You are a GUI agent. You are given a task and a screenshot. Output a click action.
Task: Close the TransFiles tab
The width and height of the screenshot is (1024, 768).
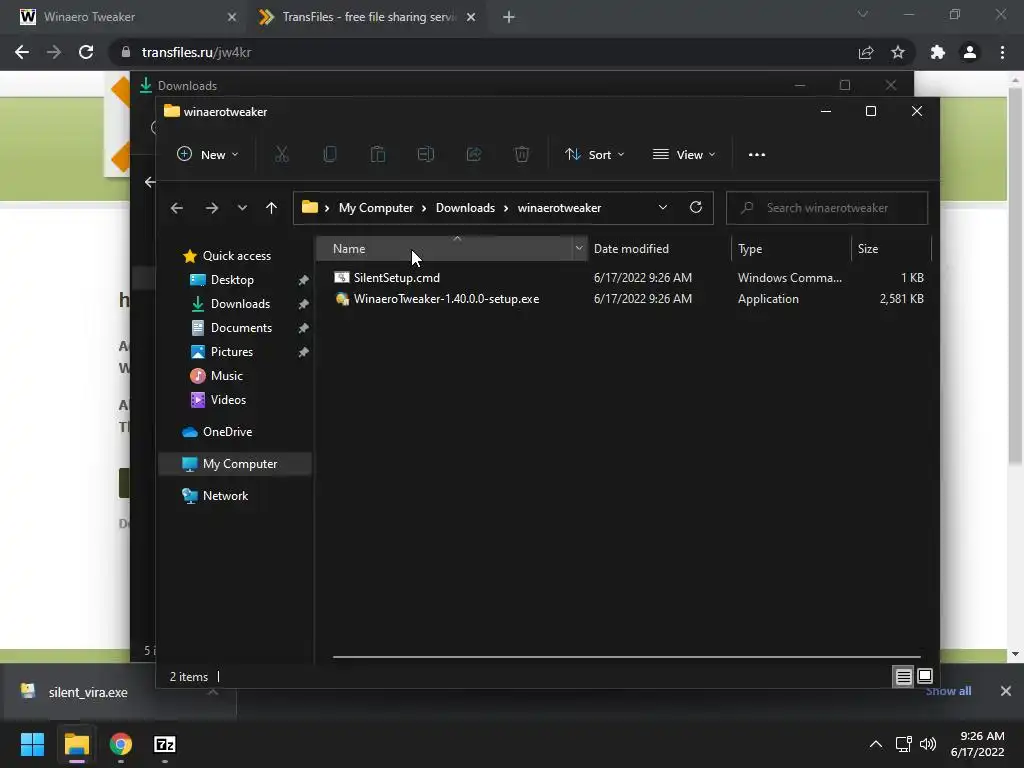coord(471,17)
